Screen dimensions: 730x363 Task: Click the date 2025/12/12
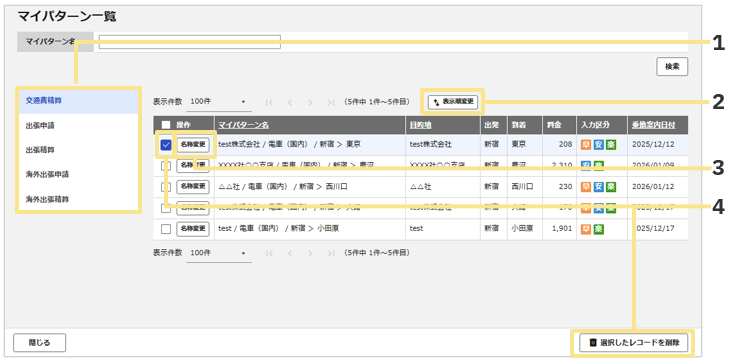(653, 145)
